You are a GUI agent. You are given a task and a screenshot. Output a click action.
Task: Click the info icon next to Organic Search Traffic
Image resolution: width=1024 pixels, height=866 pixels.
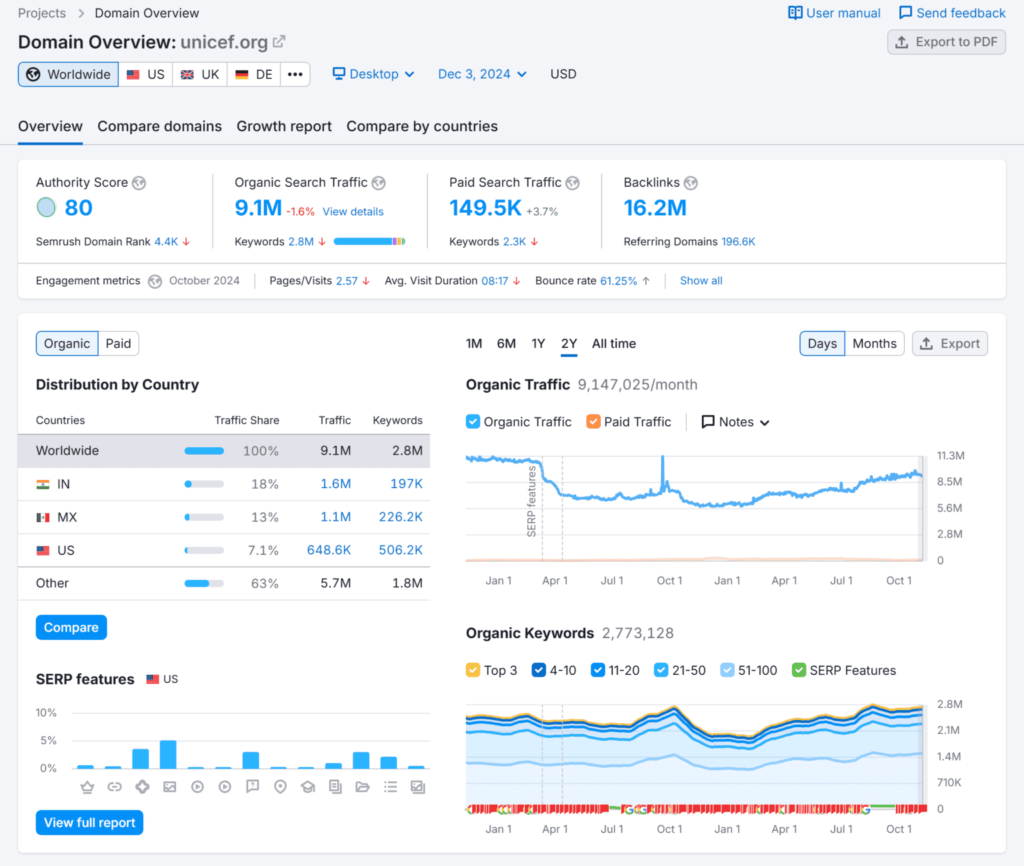(x=379, y=183)
